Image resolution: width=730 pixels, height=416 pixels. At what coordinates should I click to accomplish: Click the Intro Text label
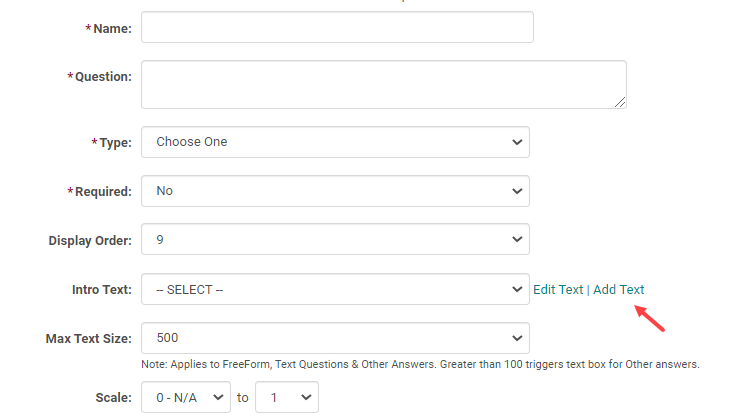point(101,290)
